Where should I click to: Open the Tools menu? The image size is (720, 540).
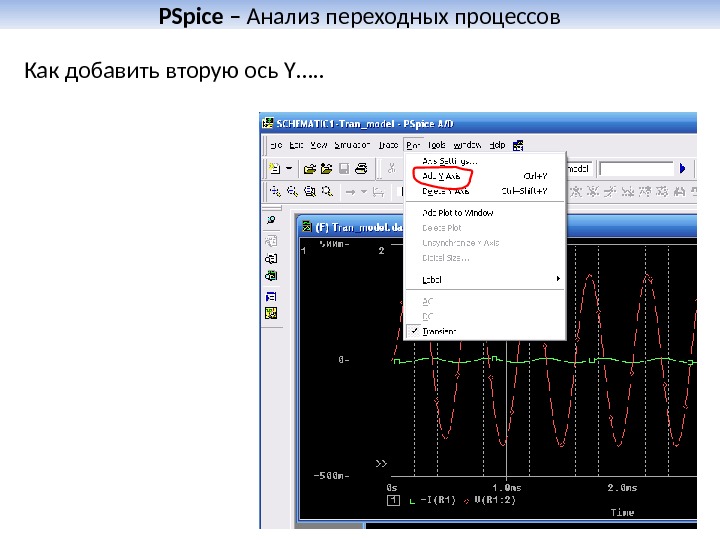(x=436, y=145)
